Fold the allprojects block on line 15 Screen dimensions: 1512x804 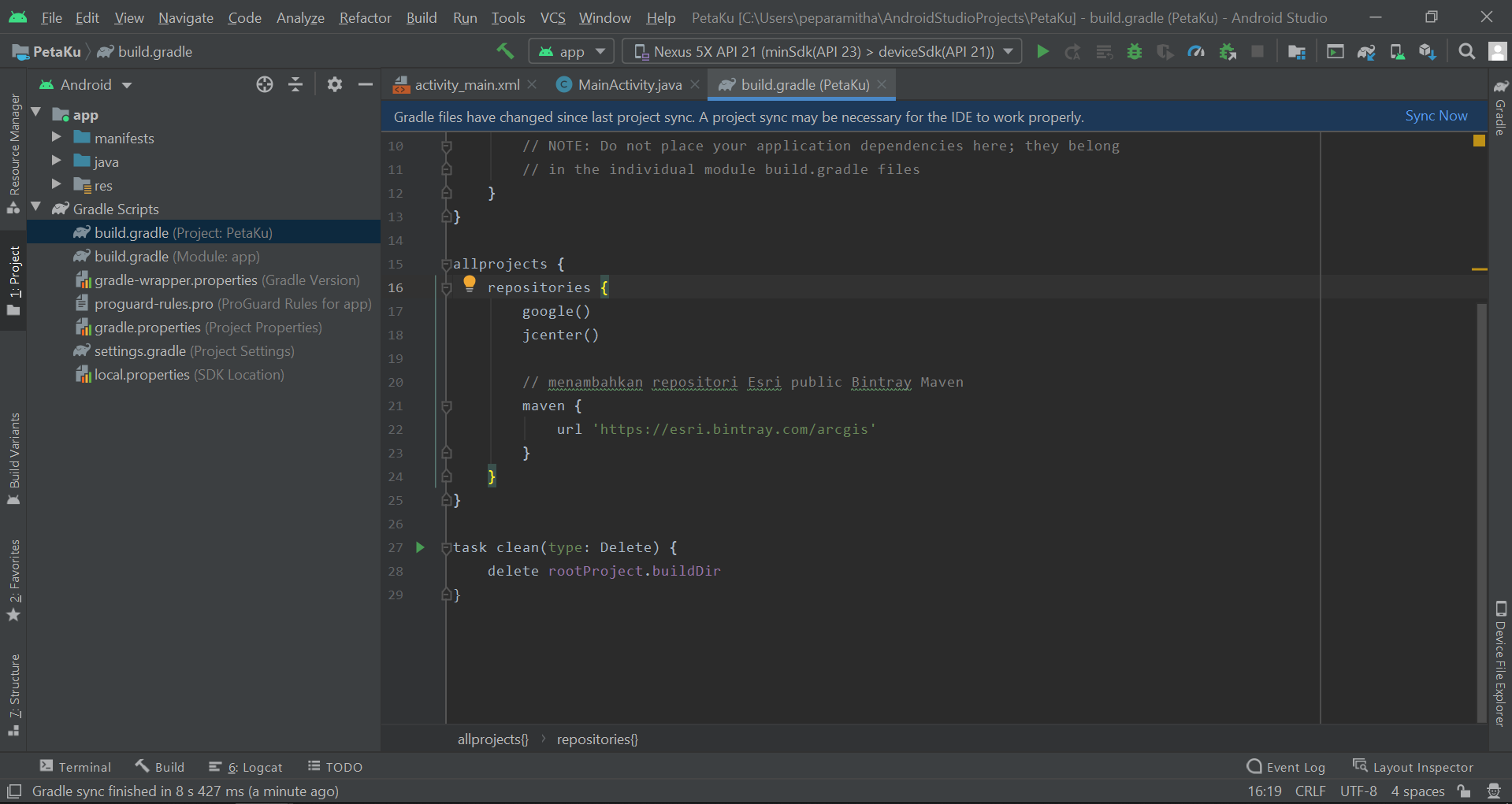pyautogui.click(x=447, y=264)
